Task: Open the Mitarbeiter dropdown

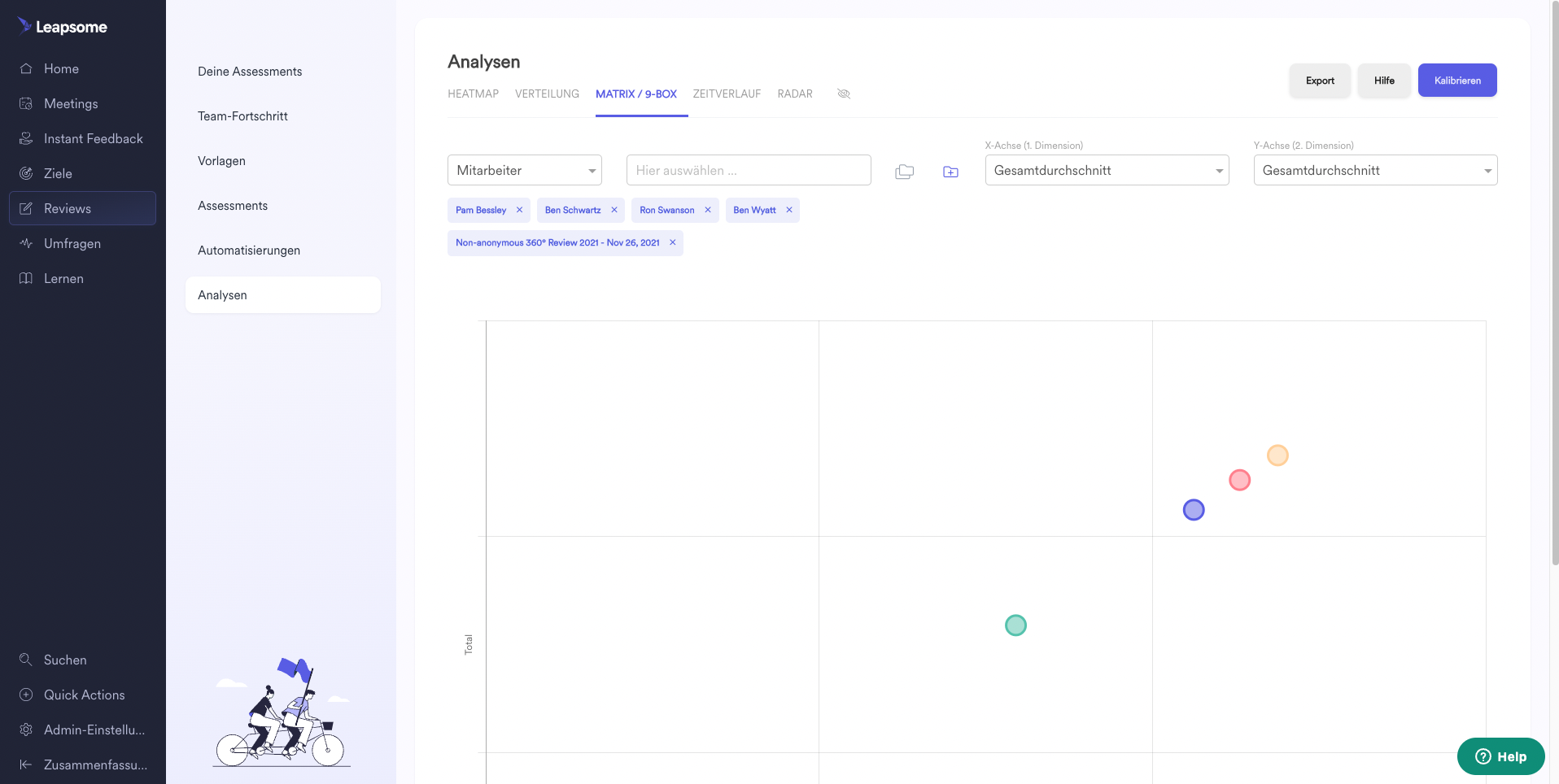Action: pos(525,170)
